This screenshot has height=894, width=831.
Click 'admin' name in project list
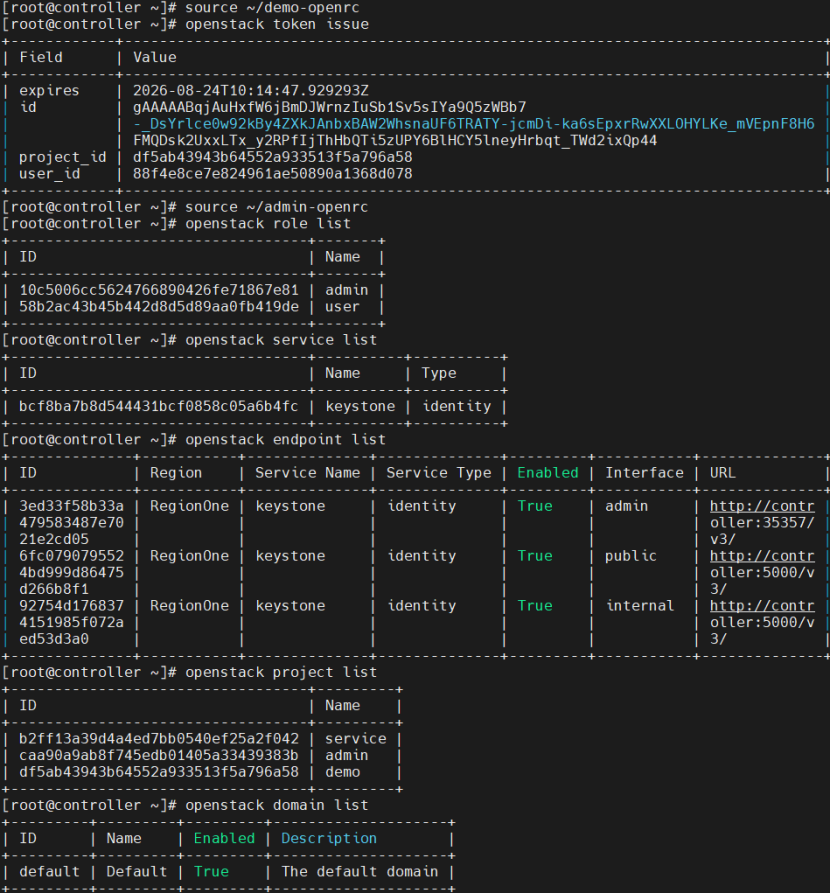coord(347,755)
